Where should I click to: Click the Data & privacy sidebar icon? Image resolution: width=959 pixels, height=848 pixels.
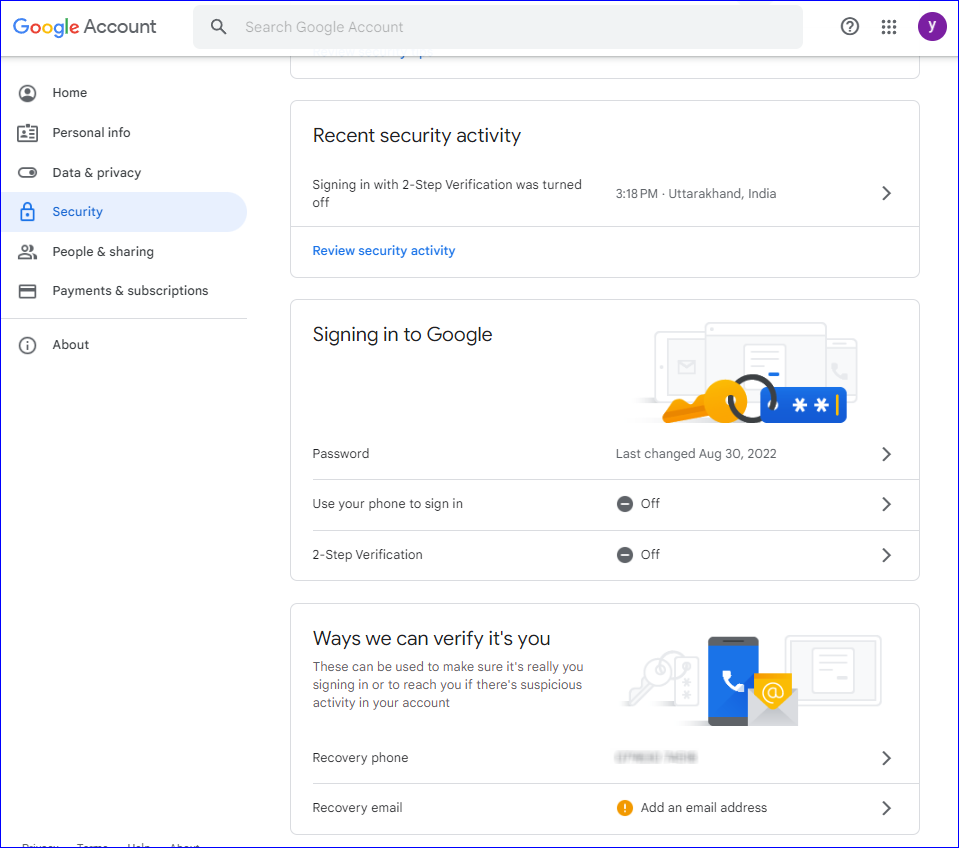pos(27,172)
